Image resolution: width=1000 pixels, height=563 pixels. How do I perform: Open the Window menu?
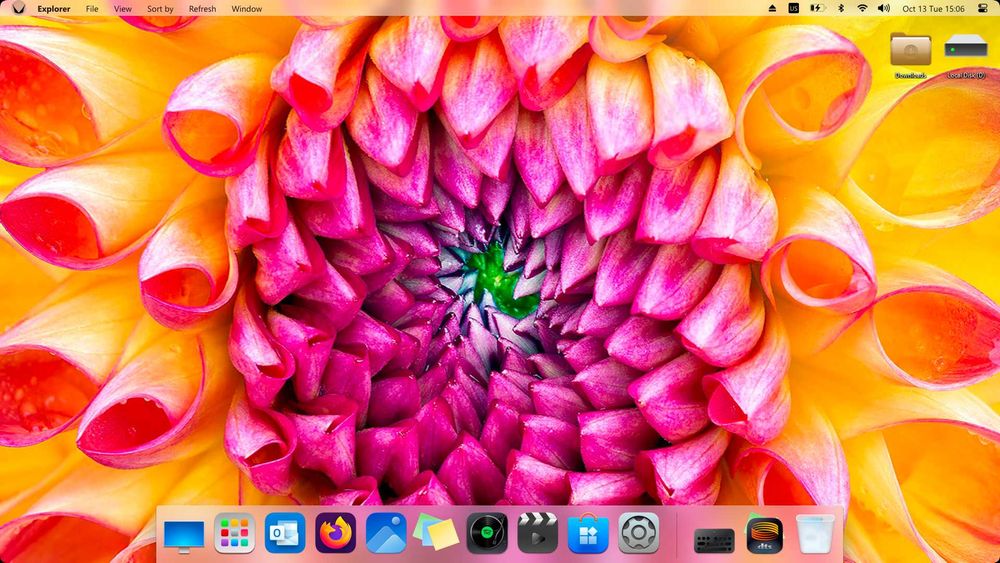[x=246, y=9]
